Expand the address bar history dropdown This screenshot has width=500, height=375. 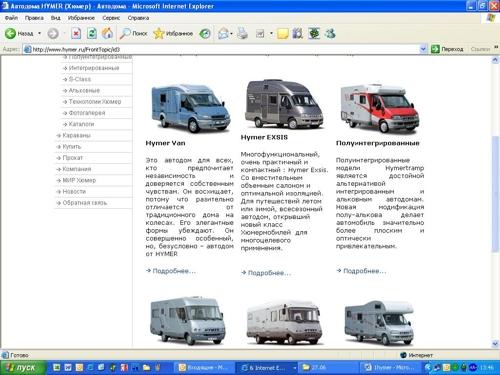click(423, 49)
